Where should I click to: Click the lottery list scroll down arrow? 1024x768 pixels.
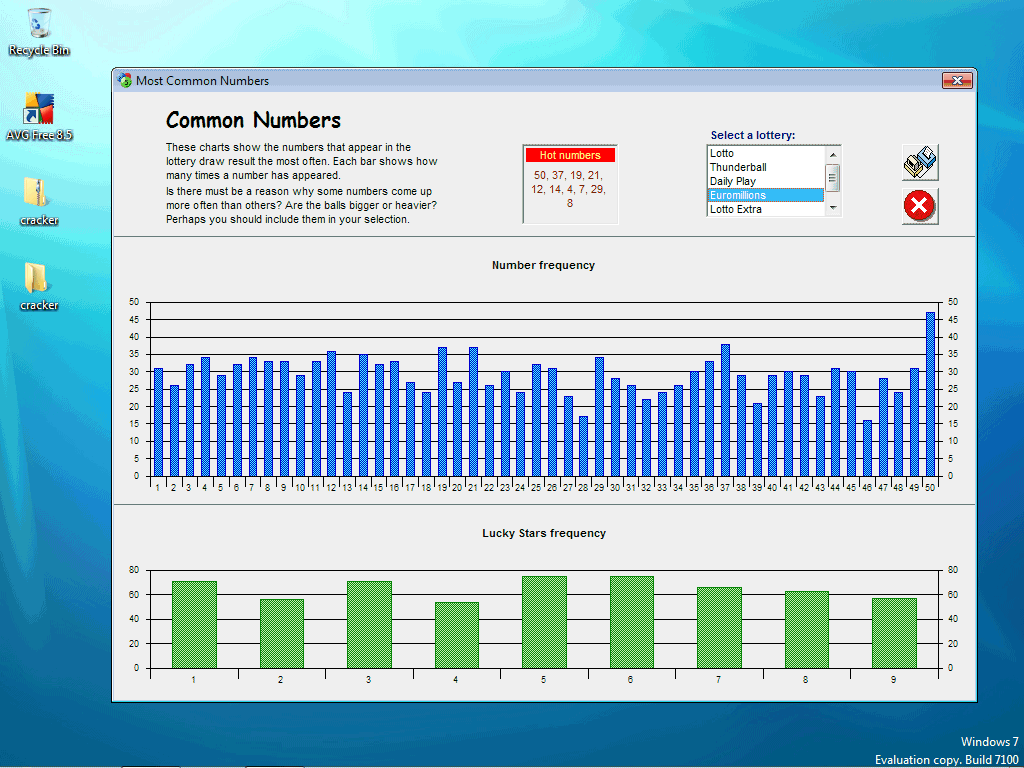(x=832, y=209)
